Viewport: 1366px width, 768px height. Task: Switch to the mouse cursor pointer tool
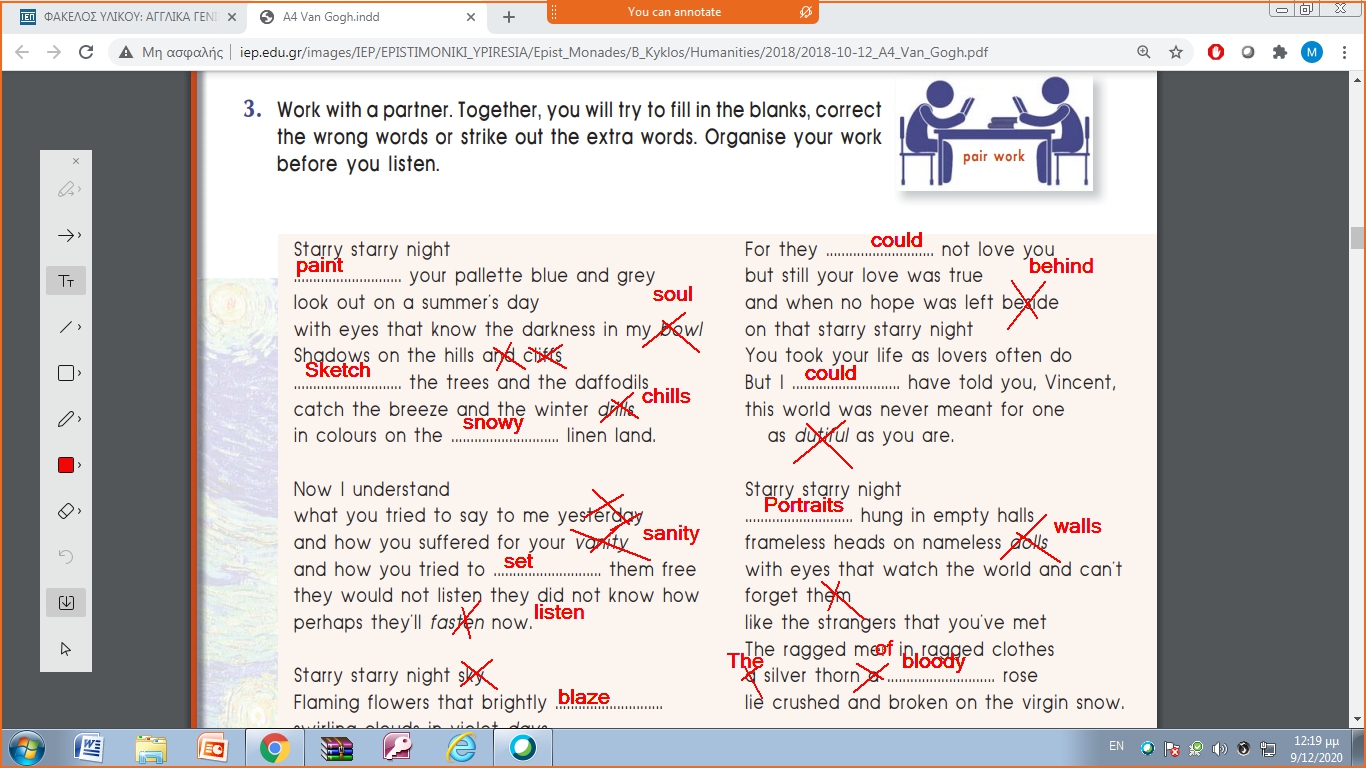[x=66, y=649]
